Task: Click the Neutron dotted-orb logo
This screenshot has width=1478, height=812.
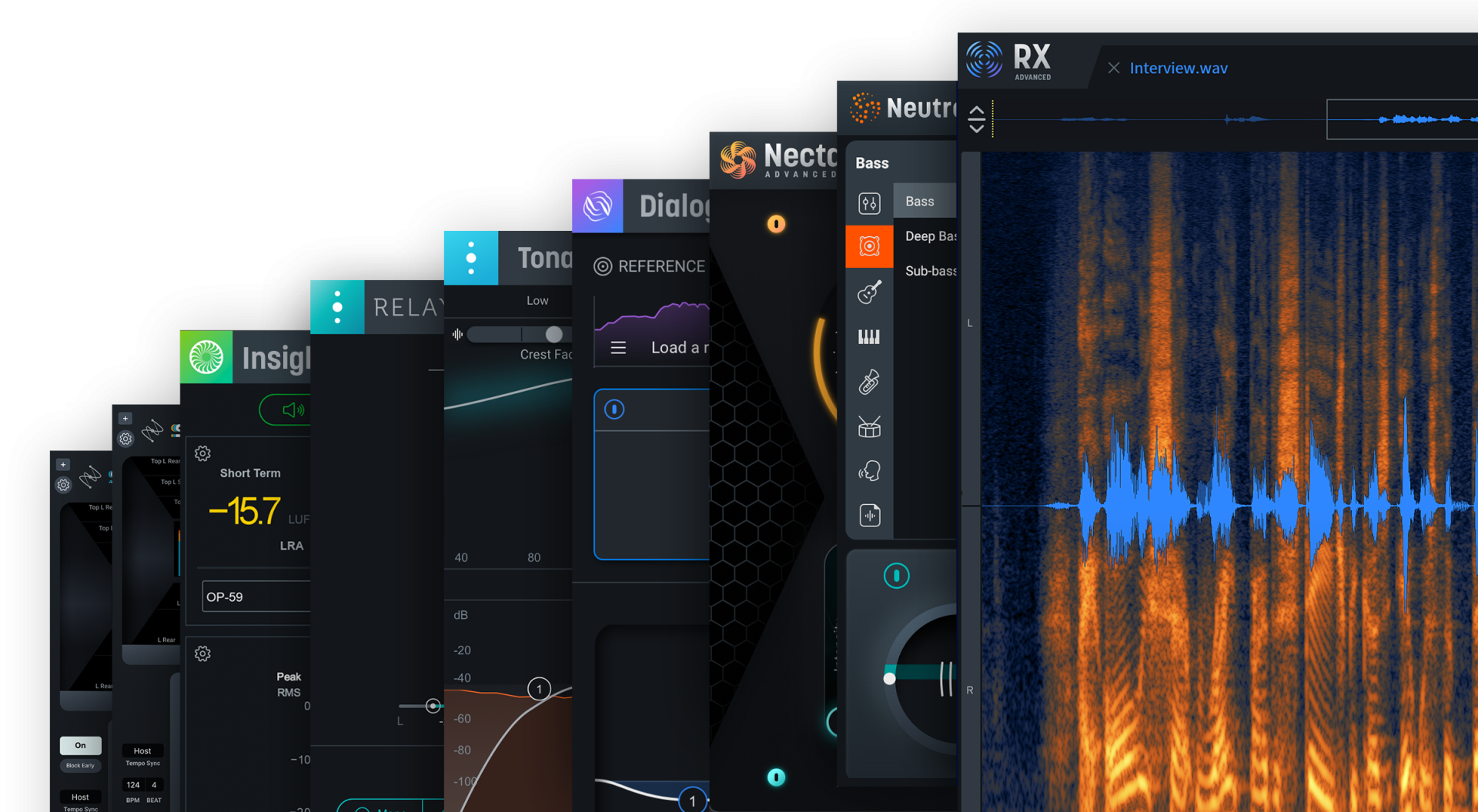Action: click(x=864, y=108)
